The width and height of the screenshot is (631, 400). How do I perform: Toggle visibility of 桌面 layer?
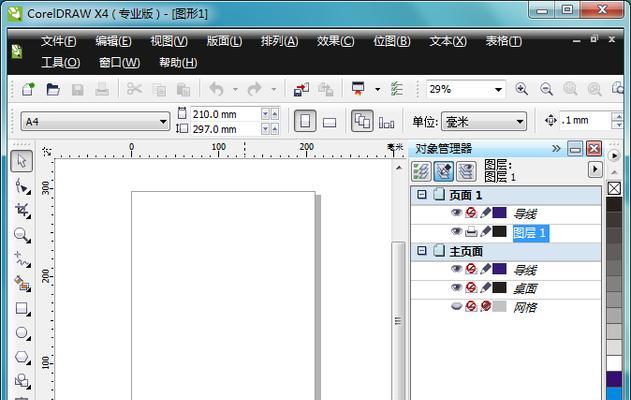[x=456, y=287]
